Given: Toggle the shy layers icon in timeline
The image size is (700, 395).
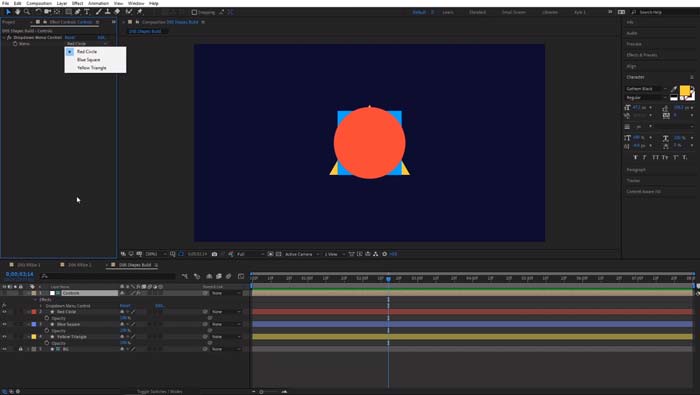Looking at the screenshot, I should tap(209, 276).
